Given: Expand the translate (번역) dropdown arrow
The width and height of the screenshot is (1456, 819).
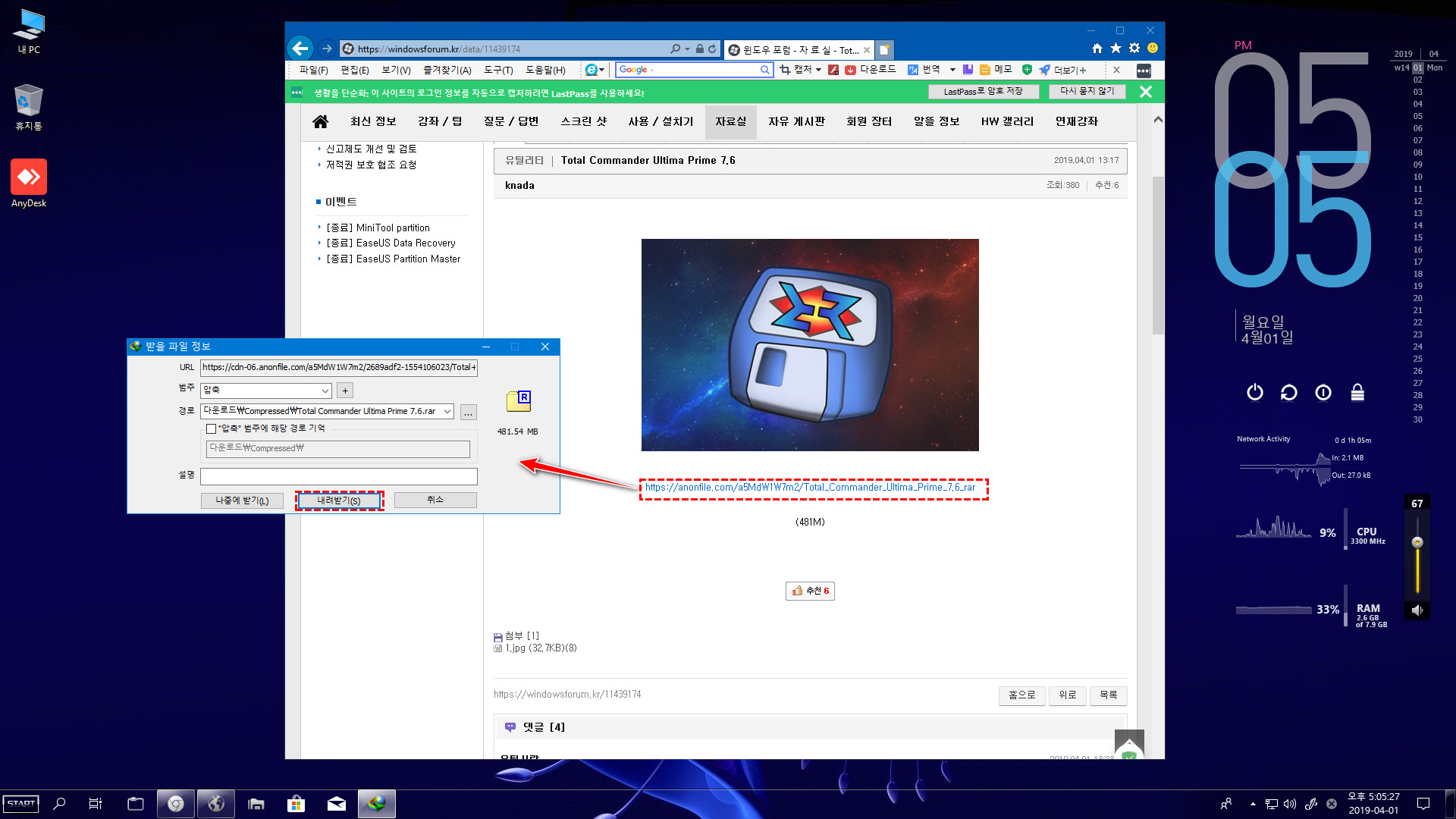Looking at the screenshot, I should (952, 70).
